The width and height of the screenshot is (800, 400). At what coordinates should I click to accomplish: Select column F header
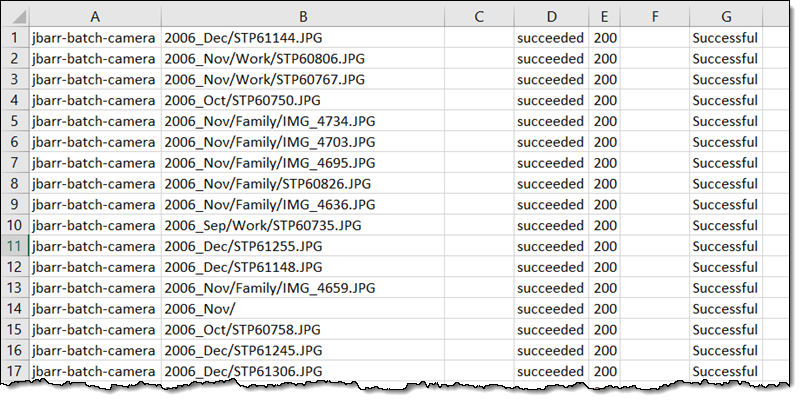(655, 17)
